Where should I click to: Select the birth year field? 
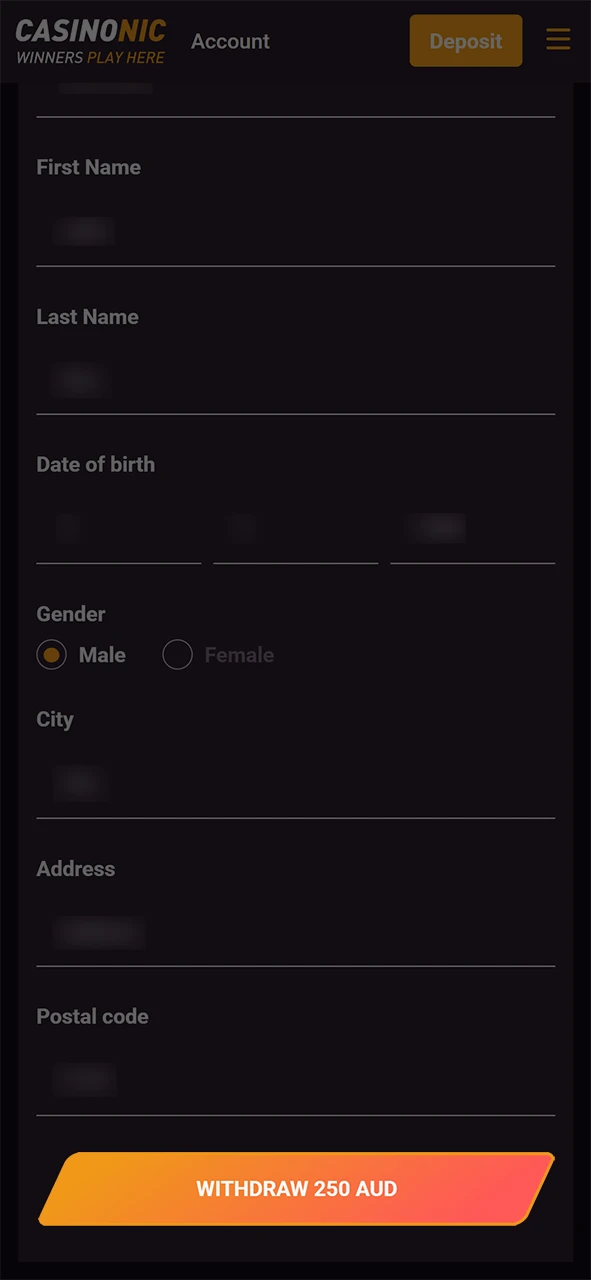472,530
